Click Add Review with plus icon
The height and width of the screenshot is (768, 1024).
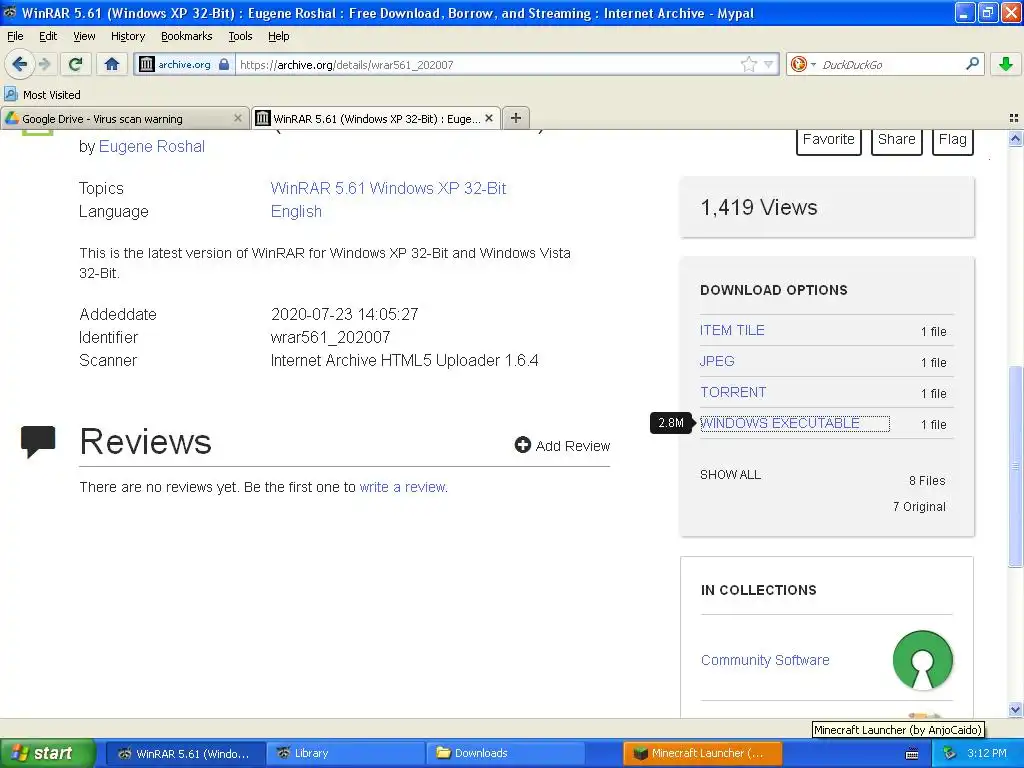pyautogui.click(x=562, y=445)
